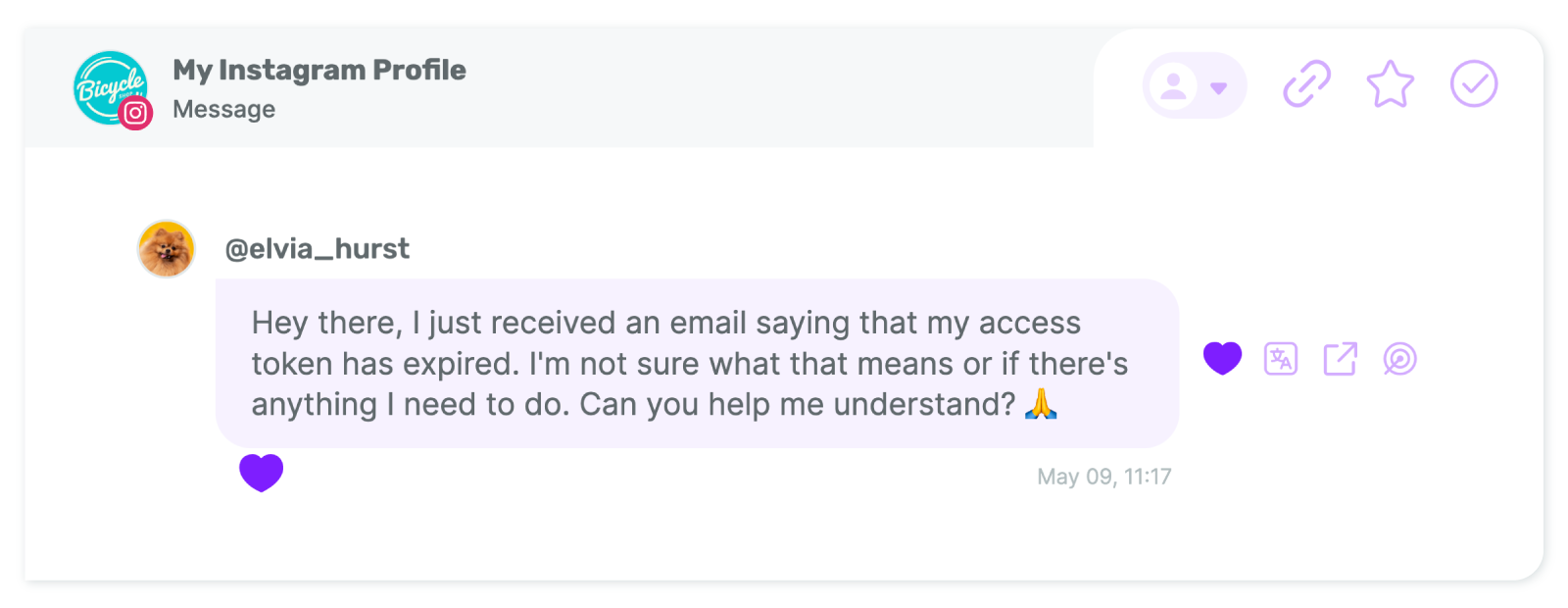Viewport: 1568px width, 608px height.
Task: Open the assign user dropdown
Action: pos(1195,85)
